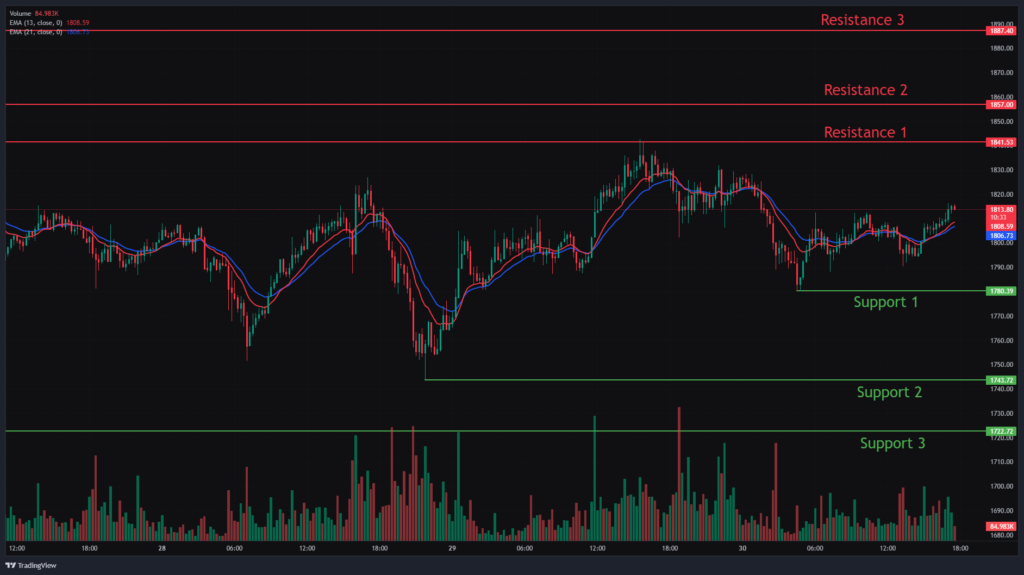1024x575 pixels.
Task: Select the EMA (13, close, 0) legend
Action: (49, 22)
